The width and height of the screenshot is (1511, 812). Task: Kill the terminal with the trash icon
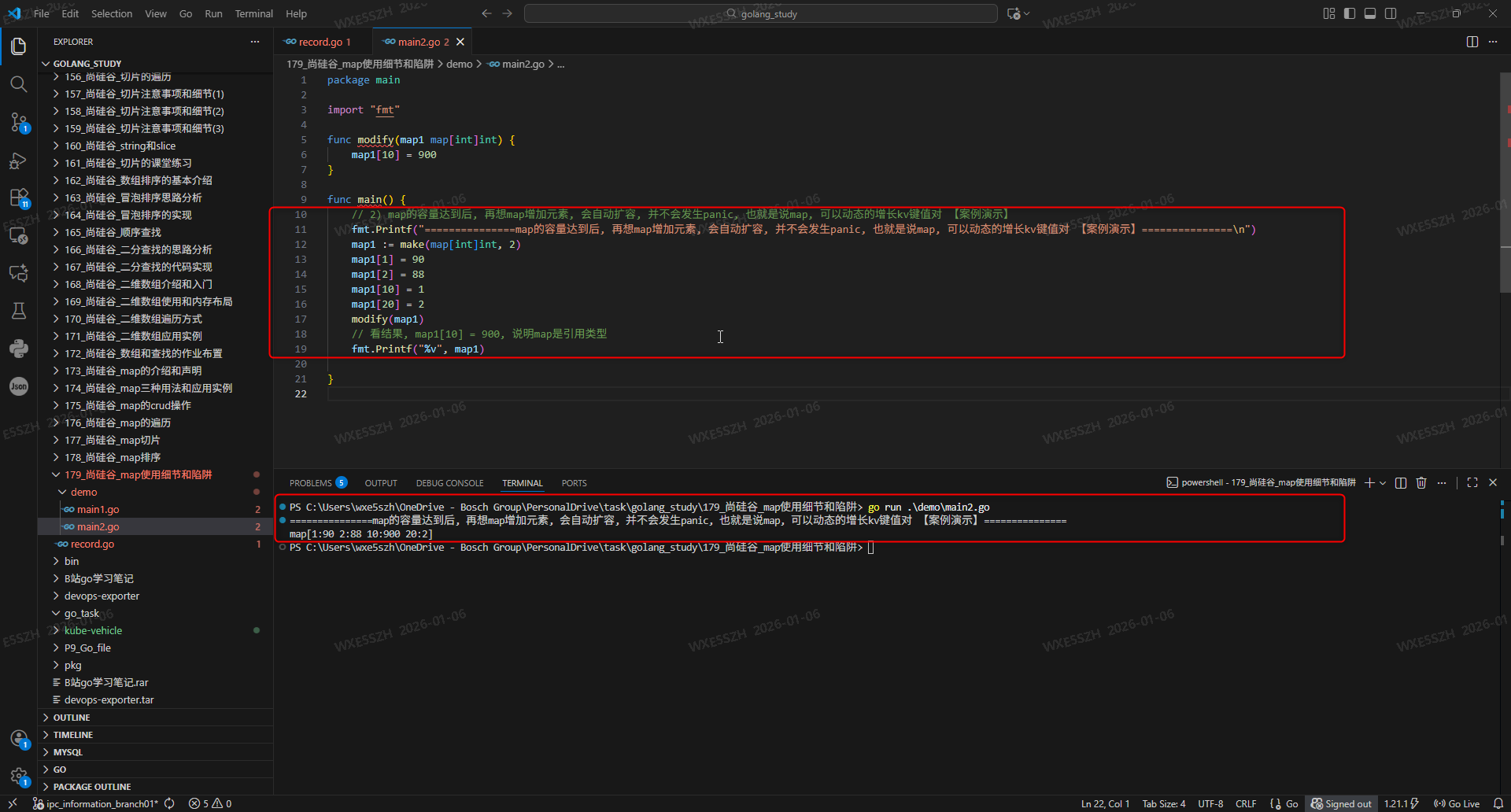[x=1421, y=482]
